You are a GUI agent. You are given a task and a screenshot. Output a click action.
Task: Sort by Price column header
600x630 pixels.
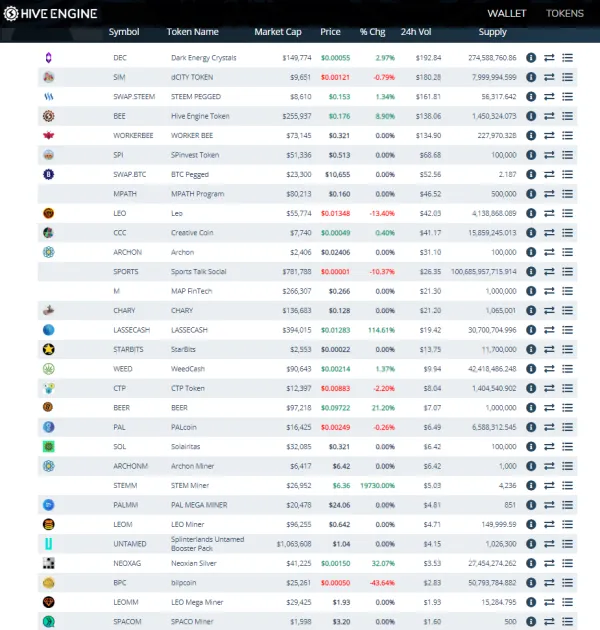[330, 32]
